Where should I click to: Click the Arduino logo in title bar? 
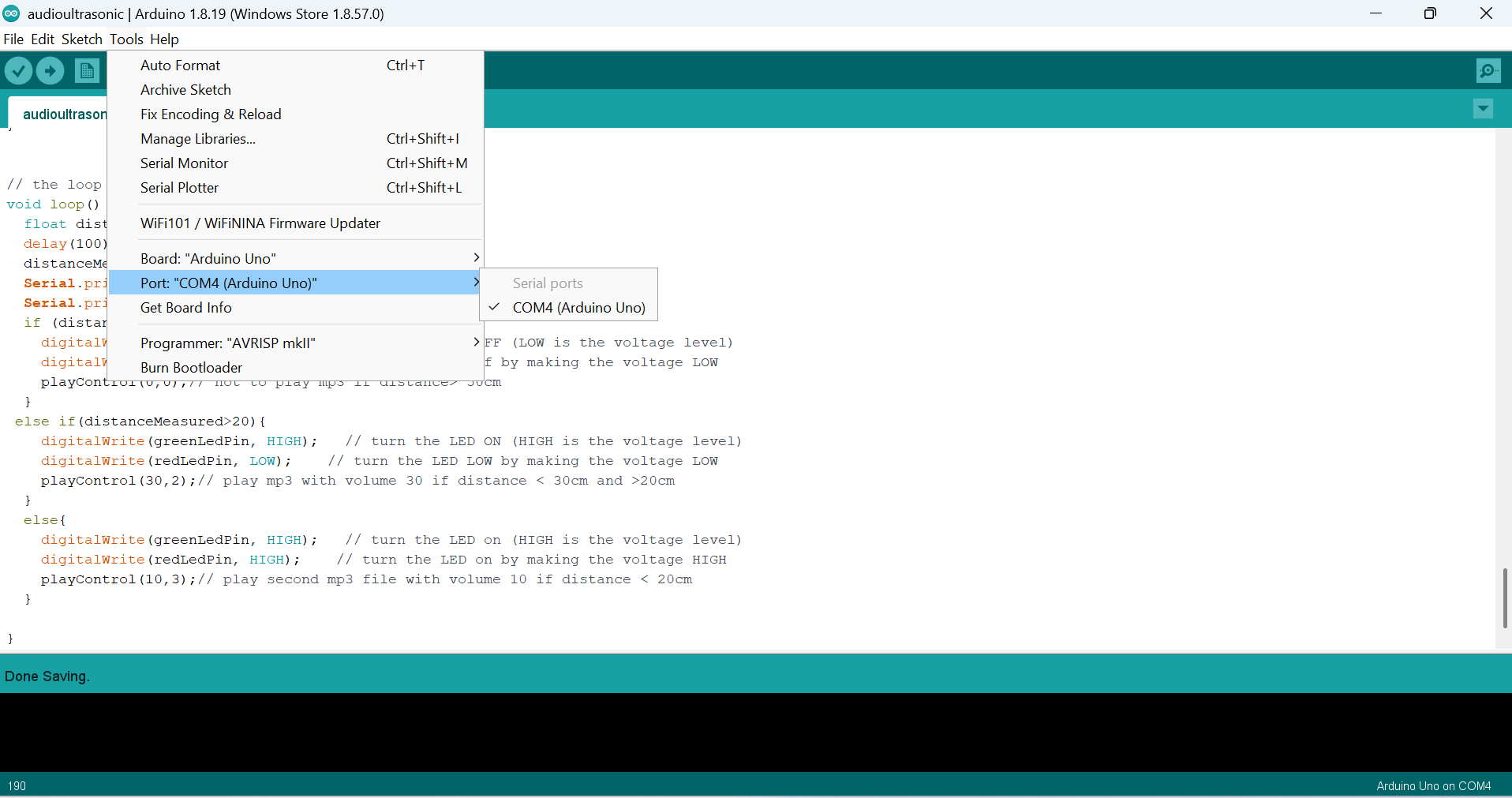(x=11, y=13)
